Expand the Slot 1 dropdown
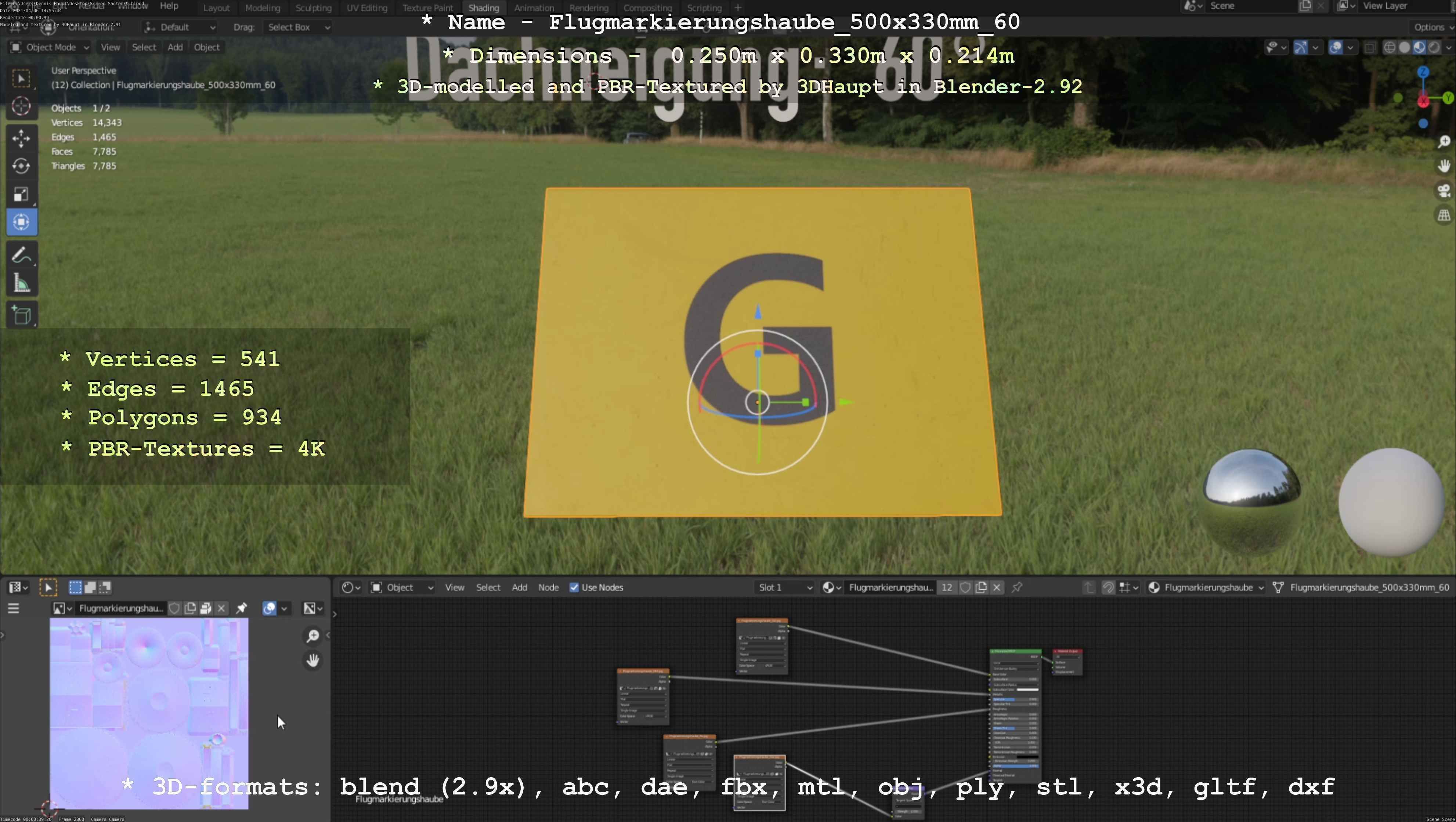 [785, 587]
